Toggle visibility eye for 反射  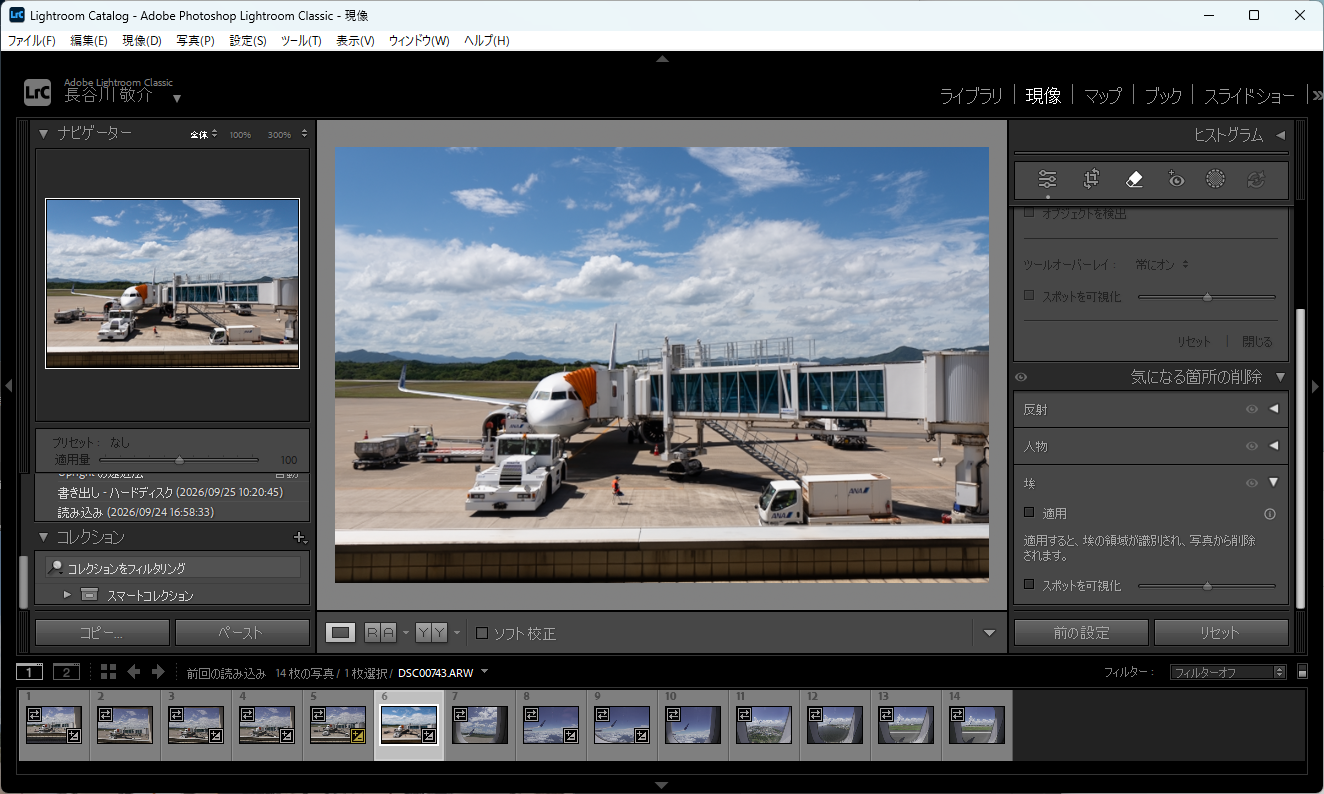point(1251,409)
